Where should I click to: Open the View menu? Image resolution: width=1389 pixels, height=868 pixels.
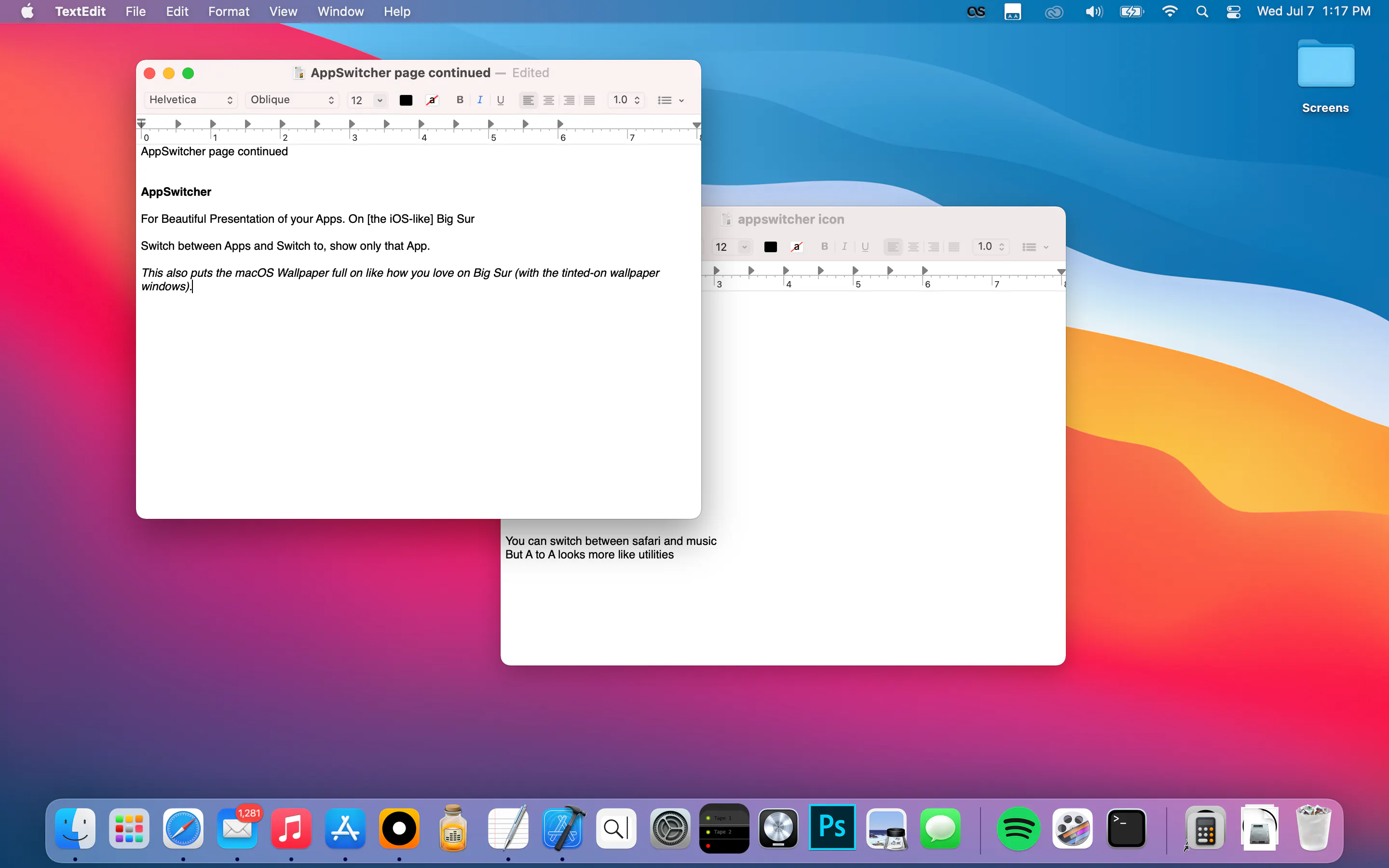283,12
